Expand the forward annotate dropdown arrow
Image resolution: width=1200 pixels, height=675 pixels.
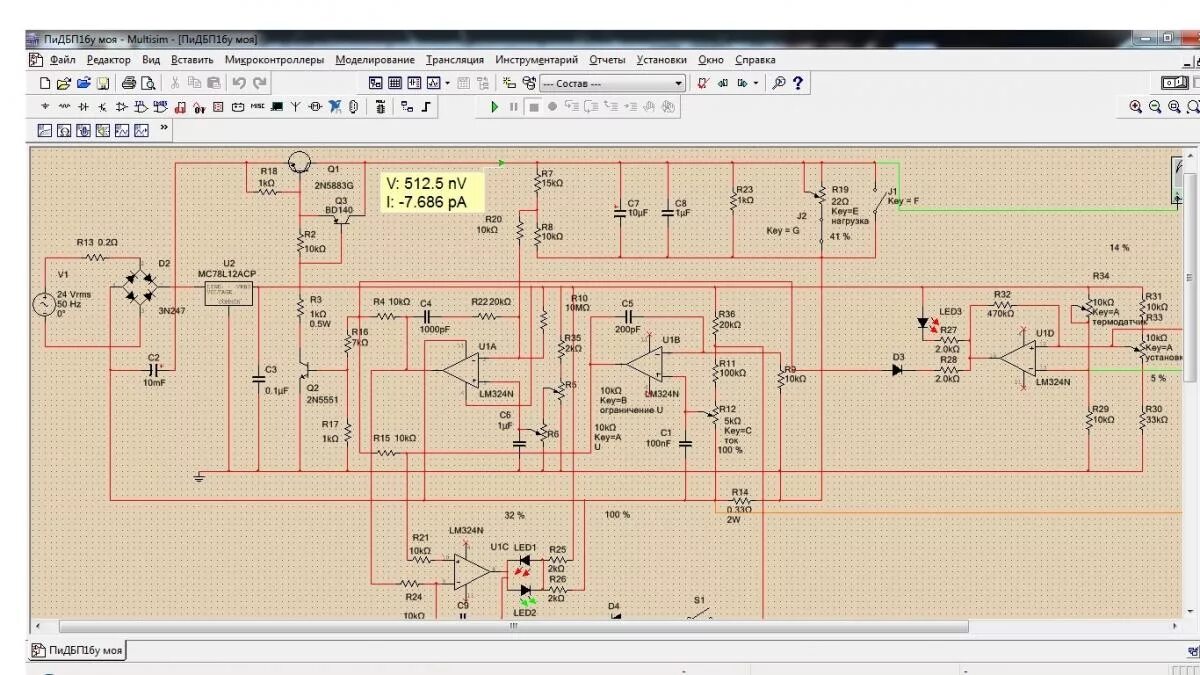point(756,83)
